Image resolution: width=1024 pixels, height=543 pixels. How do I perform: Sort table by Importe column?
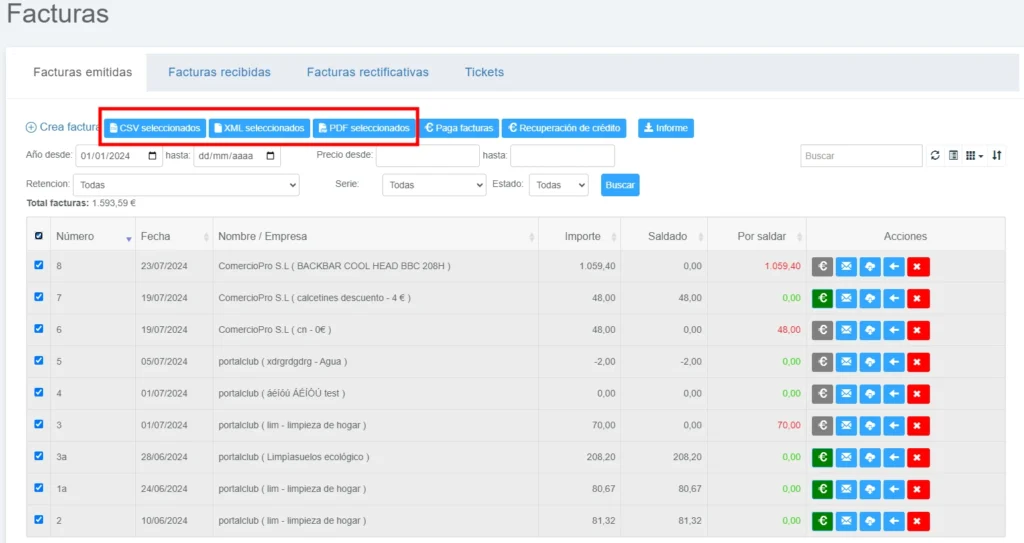580,237
